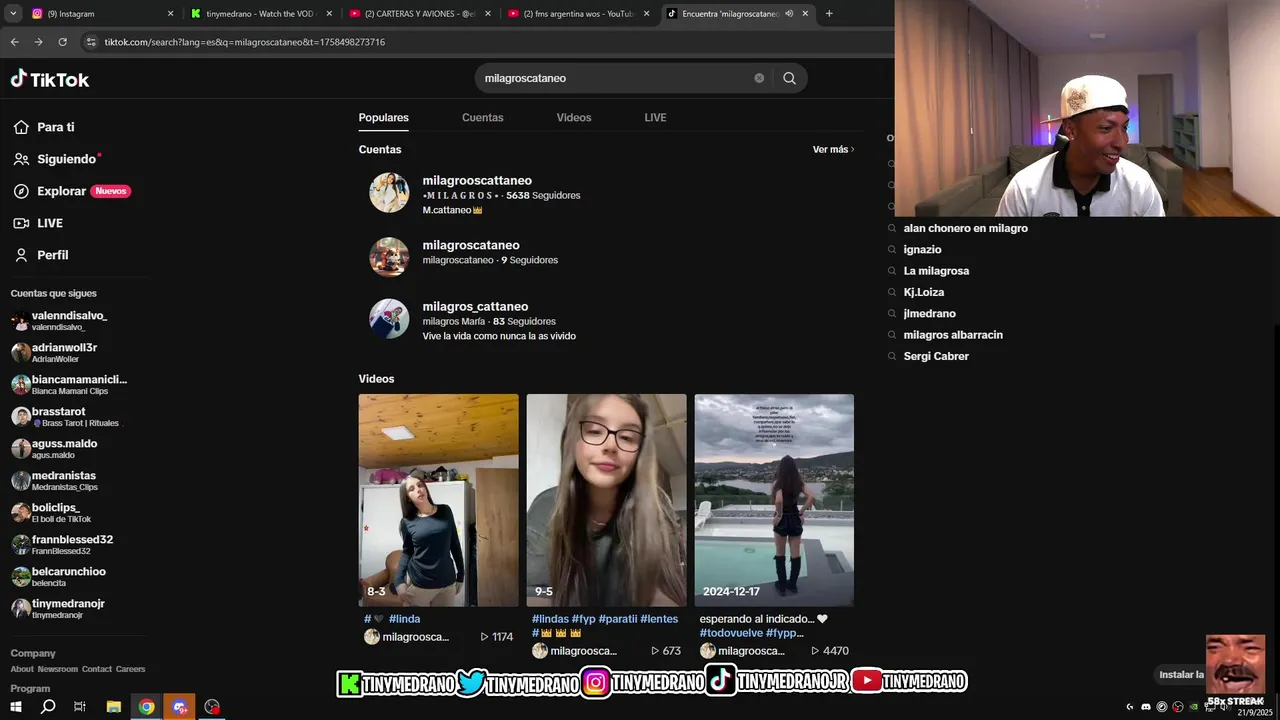The image size is (1280, 720).
Task: Click the #linda hashtag
Action: [405, 619]
